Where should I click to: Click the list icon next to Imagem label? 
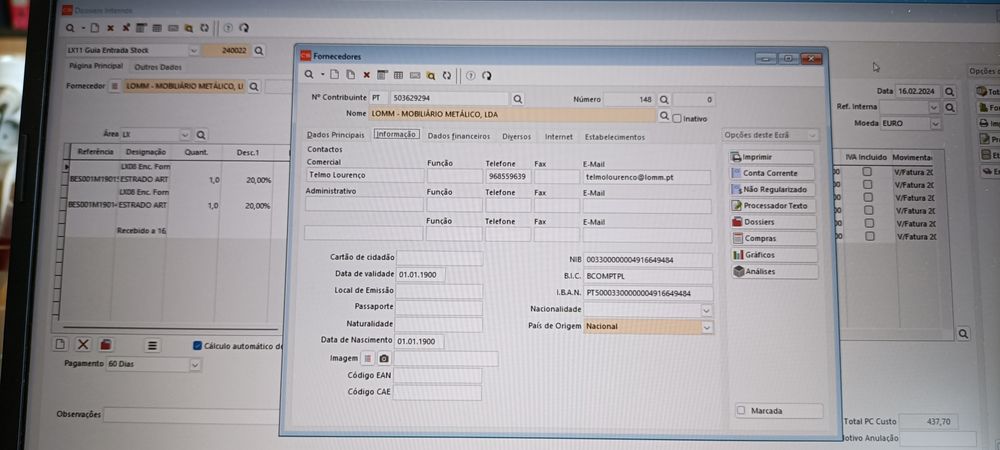click(x=368, y=359)
